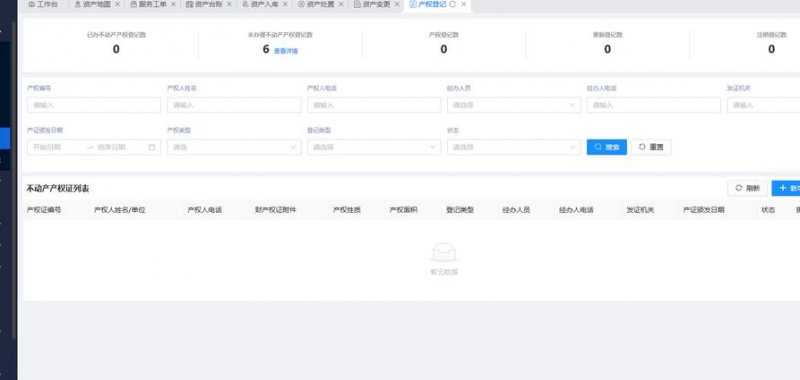This screenshot has height=380, width=800.
Task: Focus the 产权人电话 input field
Action: coord(374,105)
